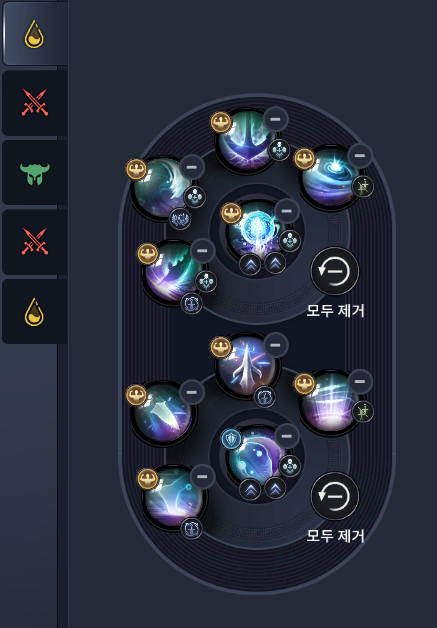Click gold flexed-arm badge on light beam orb

[x=304, y=384]
